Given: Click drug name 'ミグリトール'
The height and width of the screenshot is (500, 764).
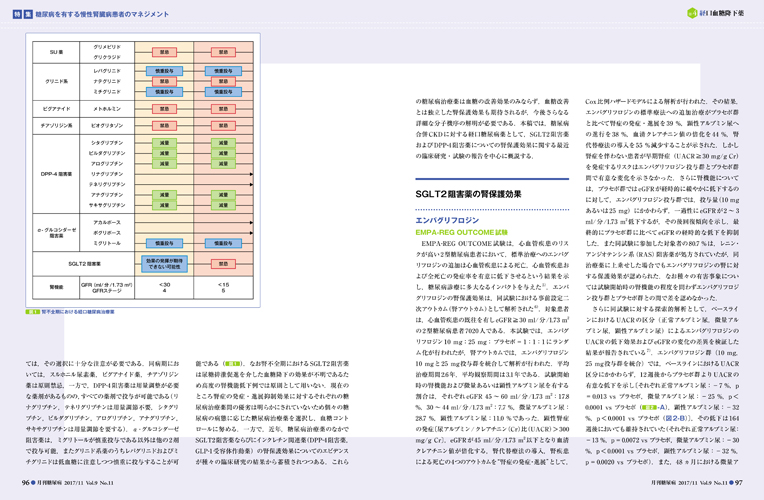Looking at the screenshot, I should click(x=107, y=243).
